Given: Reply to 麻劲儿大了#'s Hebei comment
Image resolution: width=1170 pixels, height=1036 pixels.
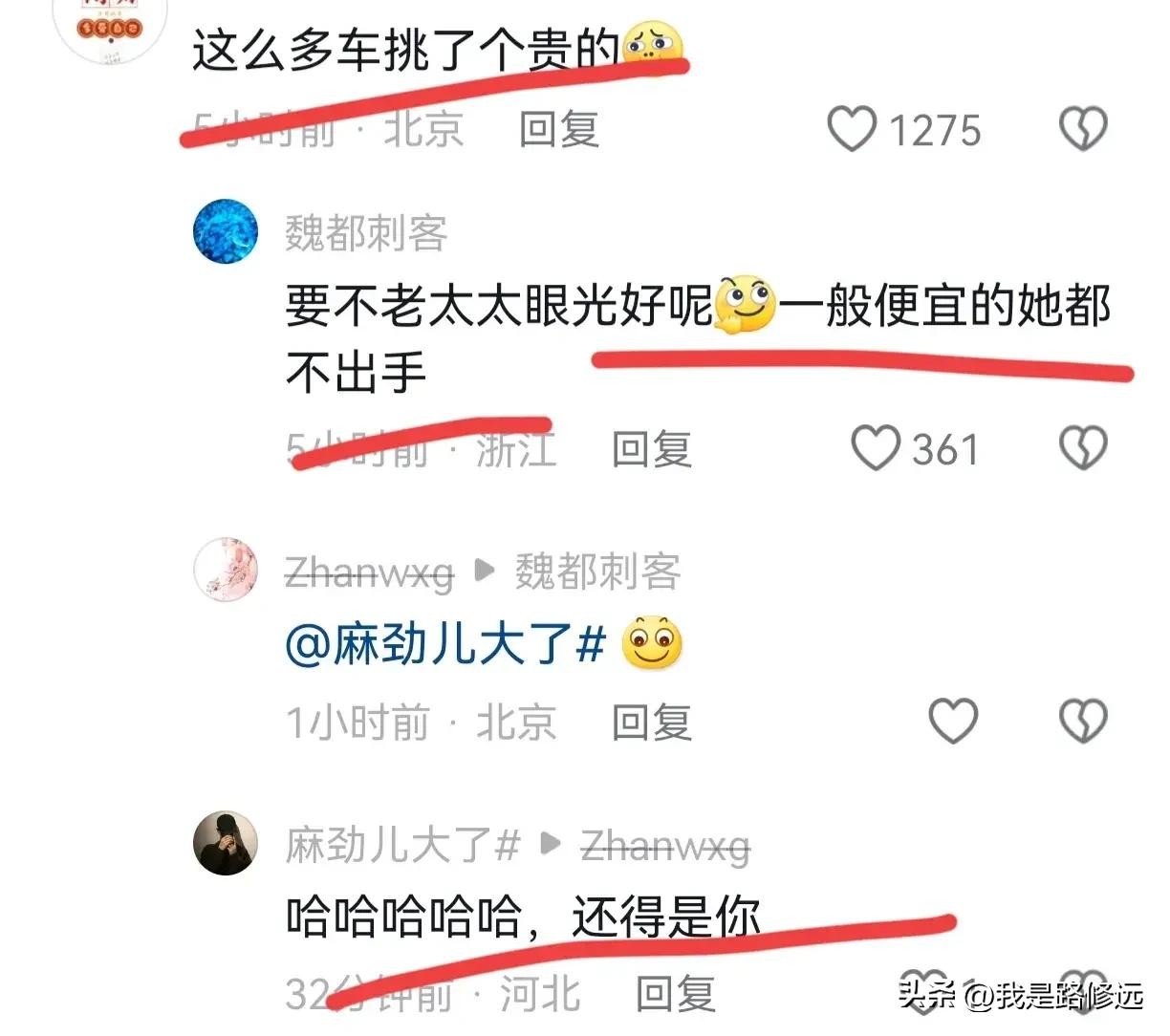Looking at the screenshot, I should pyautogui.click(x=677, y=994).
